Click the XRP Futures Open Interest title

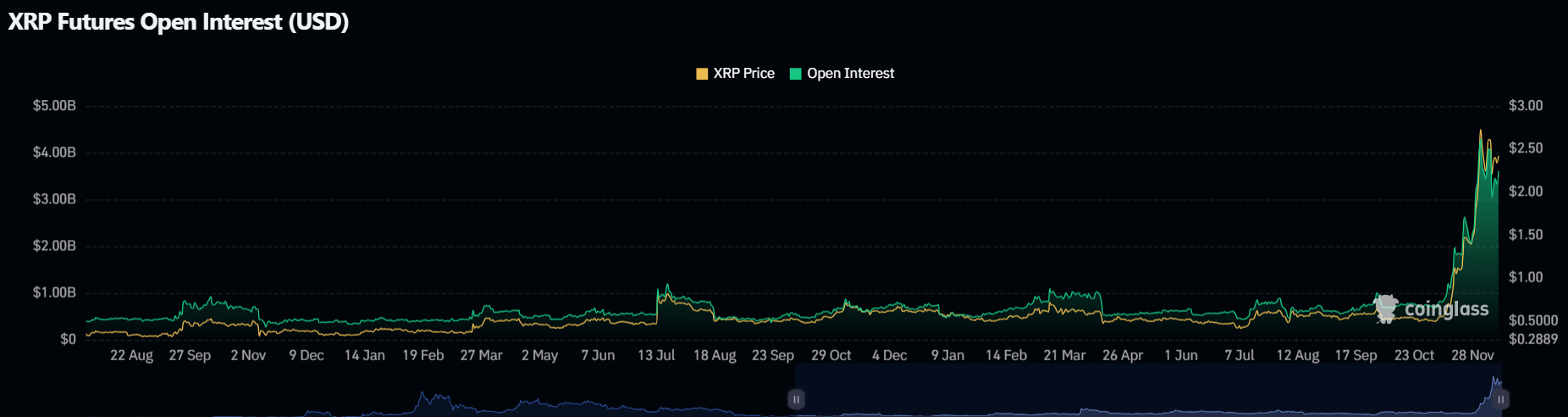(179, 22)
